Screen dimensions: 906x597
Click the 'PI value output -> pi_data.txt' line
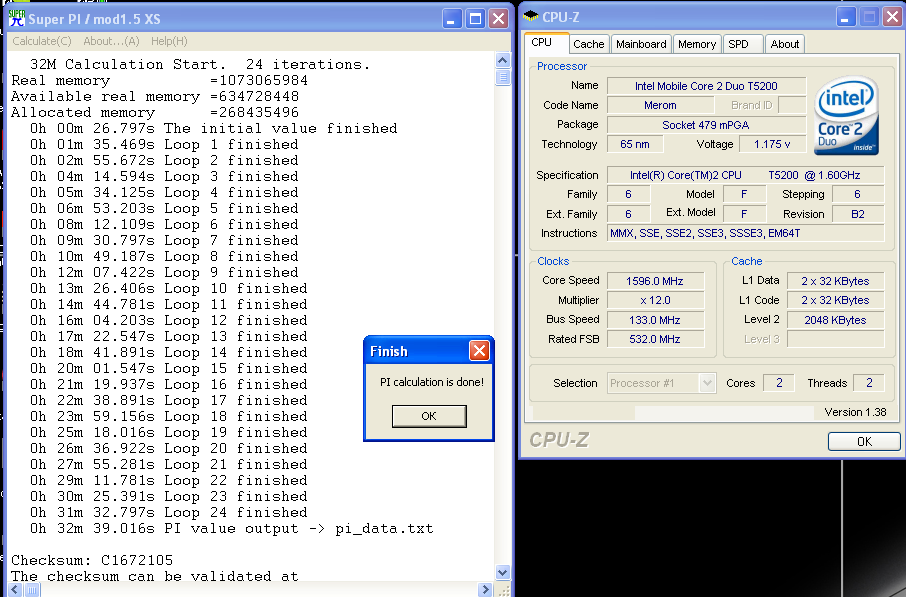(232, 528)
